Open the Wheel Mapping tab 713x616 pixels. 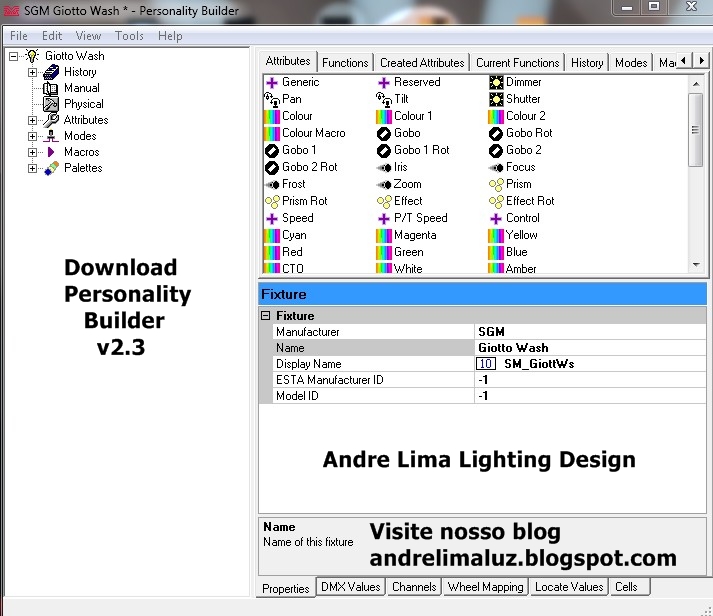click(x=486, y=587)
